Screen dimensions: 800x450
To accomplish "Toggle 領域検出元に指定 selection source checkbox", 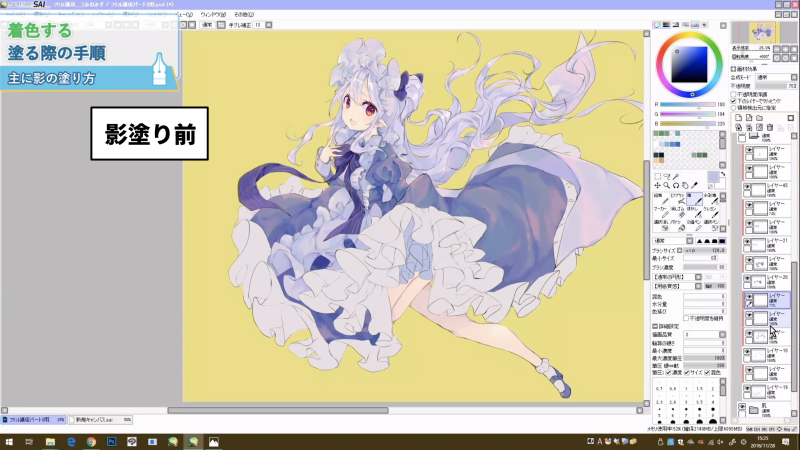I will coord(734,108).
